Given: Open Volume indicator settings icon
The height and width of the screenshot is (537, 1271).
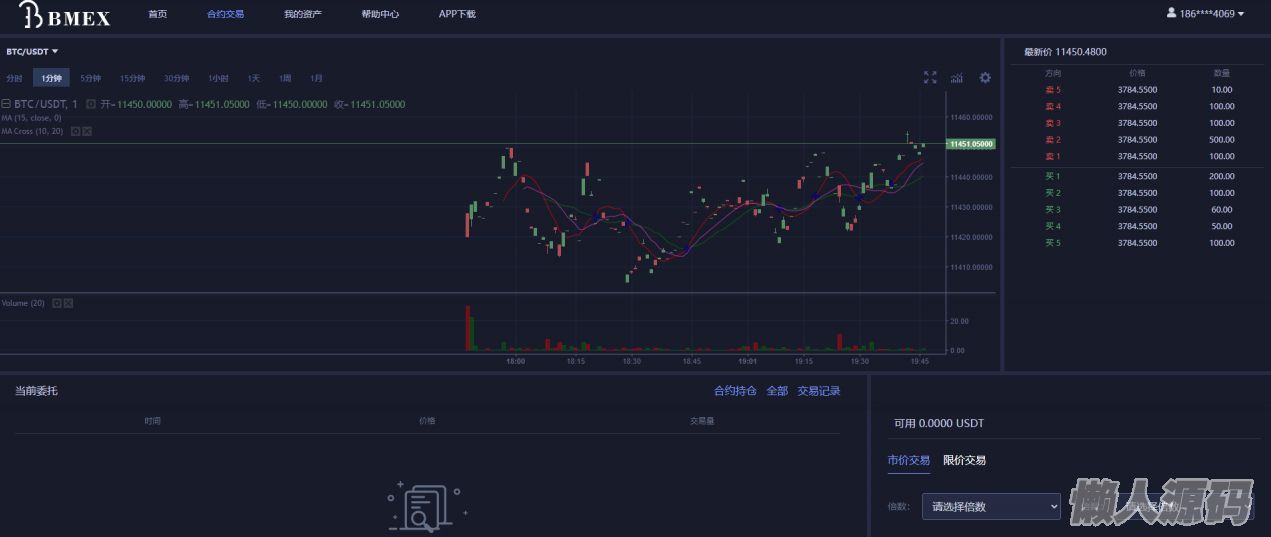Looking at the screenshot, I should coord(57,303).
